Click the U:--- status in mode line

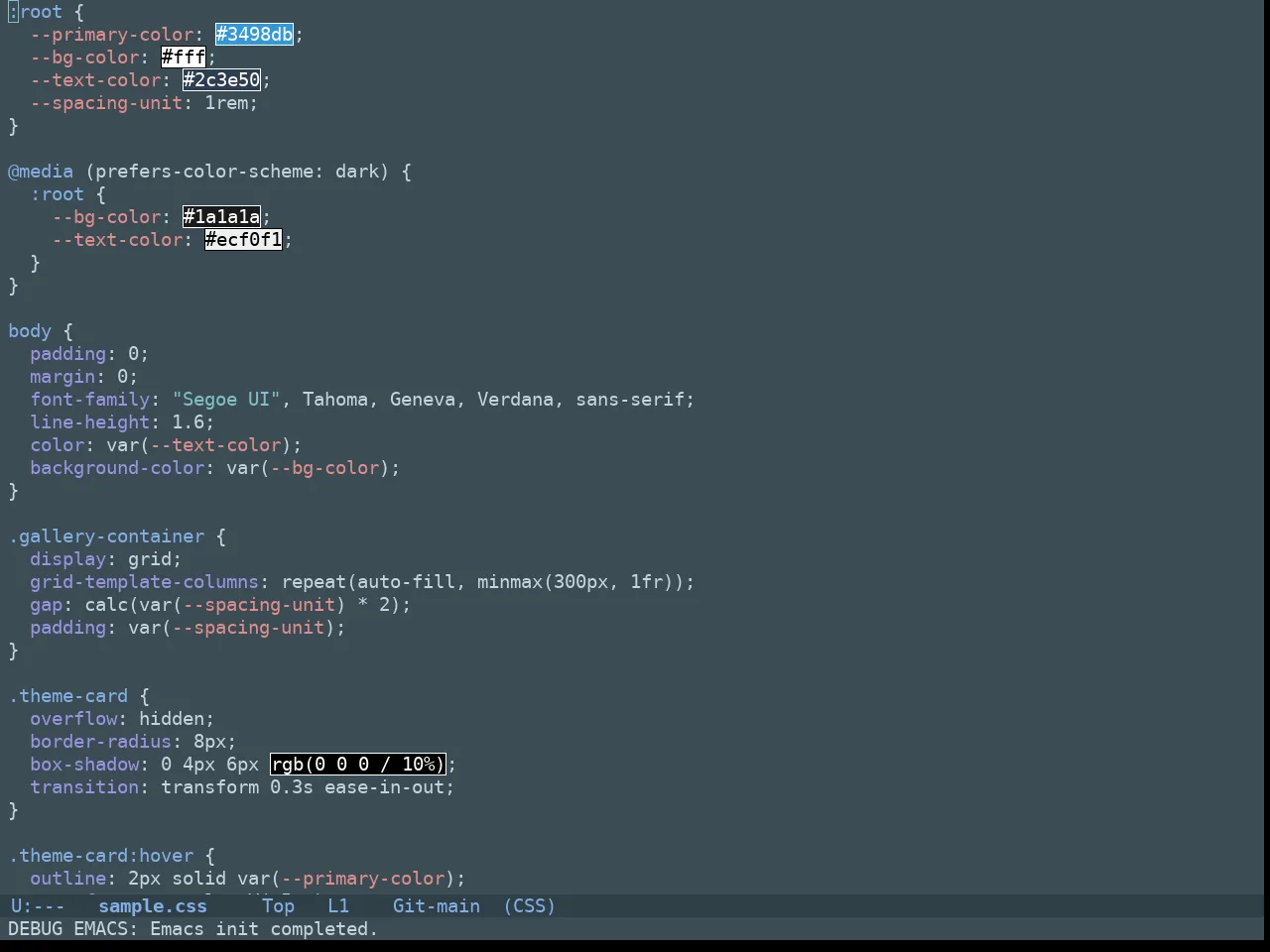(x=37, y=906)
